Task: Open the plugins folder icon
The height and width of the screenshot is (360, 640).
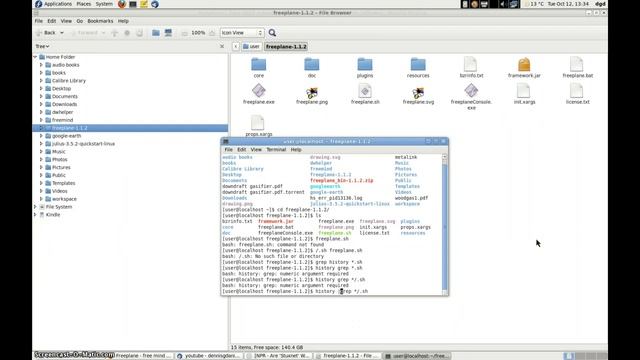Action: pos(364,64)
